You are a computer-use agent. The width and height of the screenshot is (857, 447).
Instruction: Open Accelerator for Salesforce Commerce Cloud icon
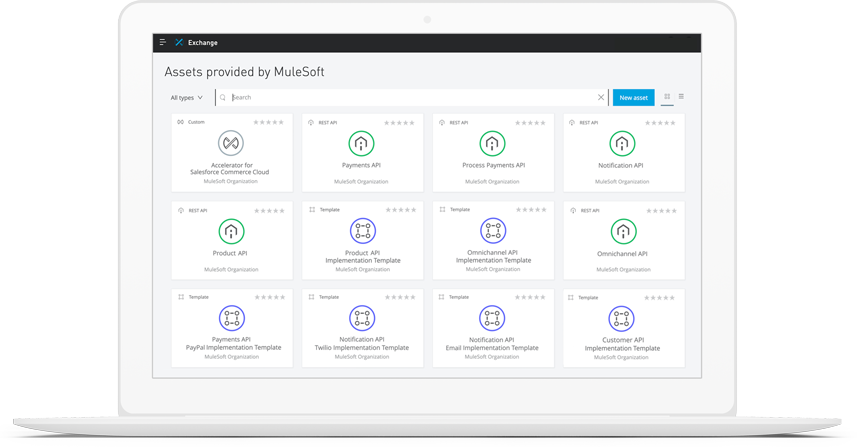coord(231,143)
